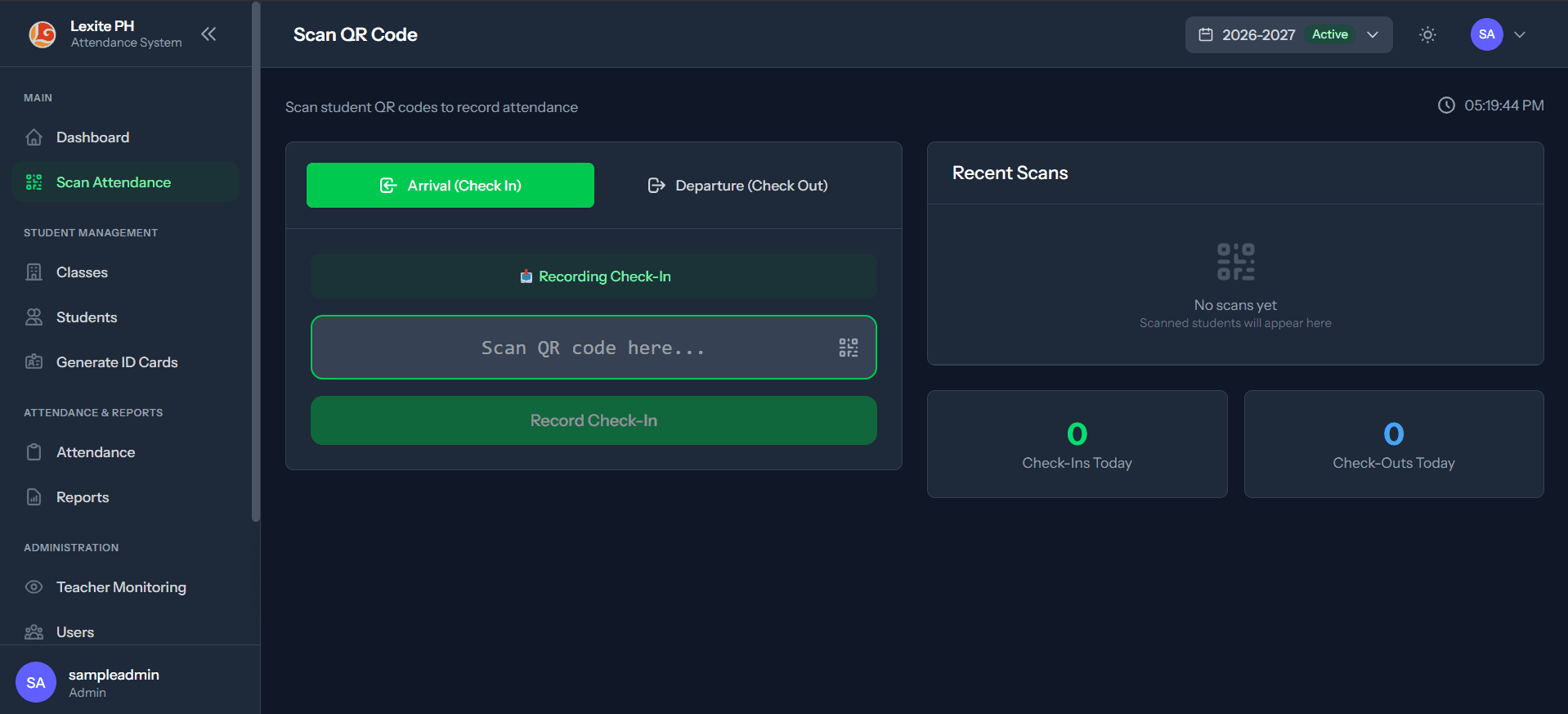
Task: Click the clock icon beside time
Action: pyautogui.click(x=1446, y=106)
